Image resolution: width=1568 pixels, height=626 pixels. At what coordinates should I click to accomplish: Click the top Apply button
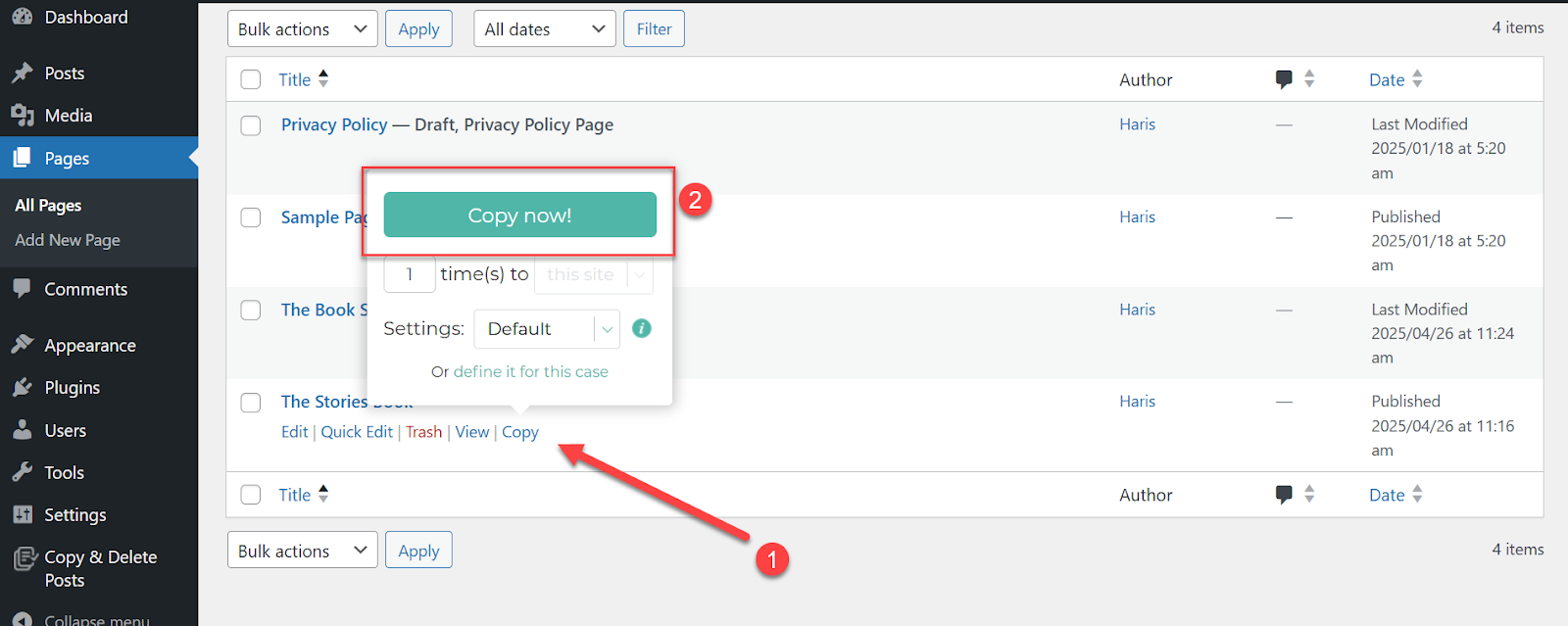pos(418,29)
